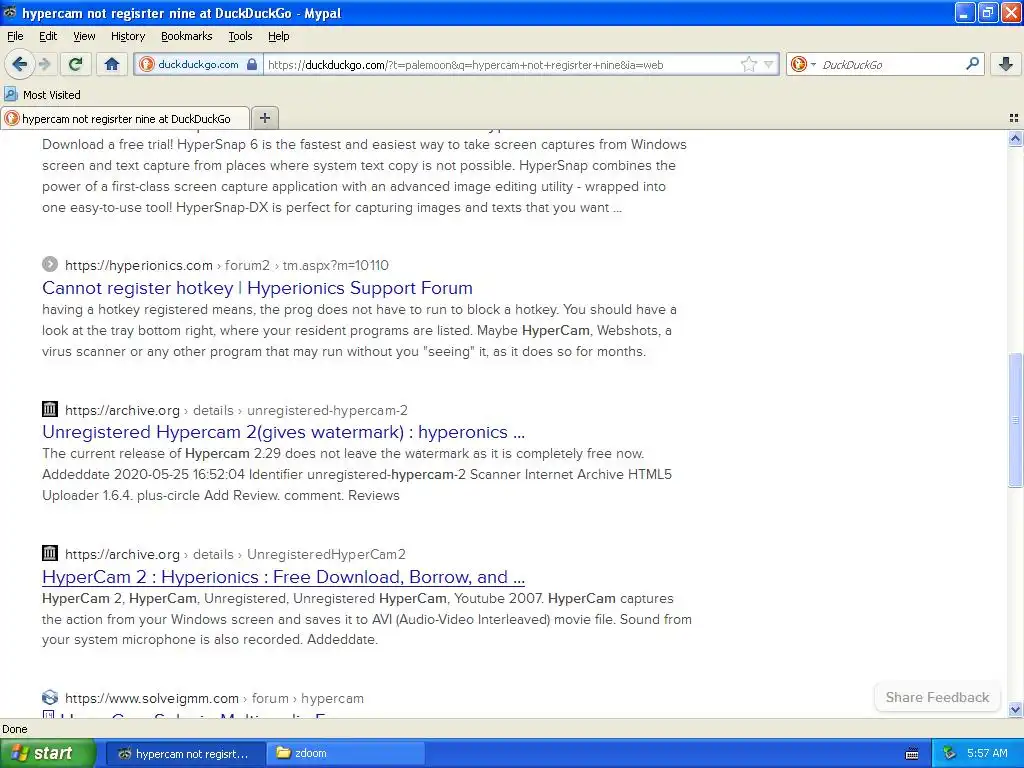Open HyperCam 2 Free Download result
The width and height of the screenshot is (1024, 768).
pos(283,577)
